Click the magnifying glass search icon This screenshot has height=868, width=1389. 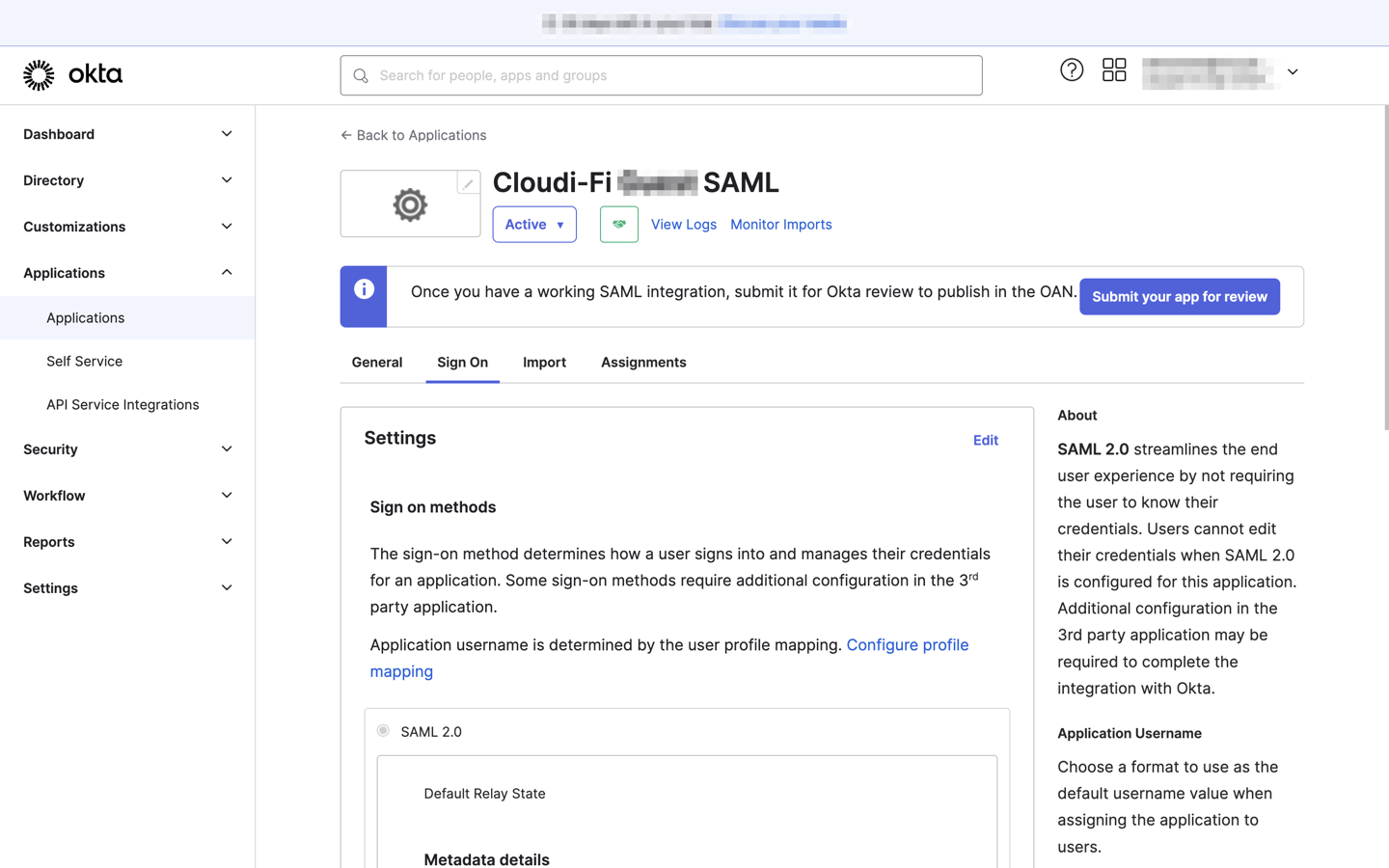[x=360, y=74]
